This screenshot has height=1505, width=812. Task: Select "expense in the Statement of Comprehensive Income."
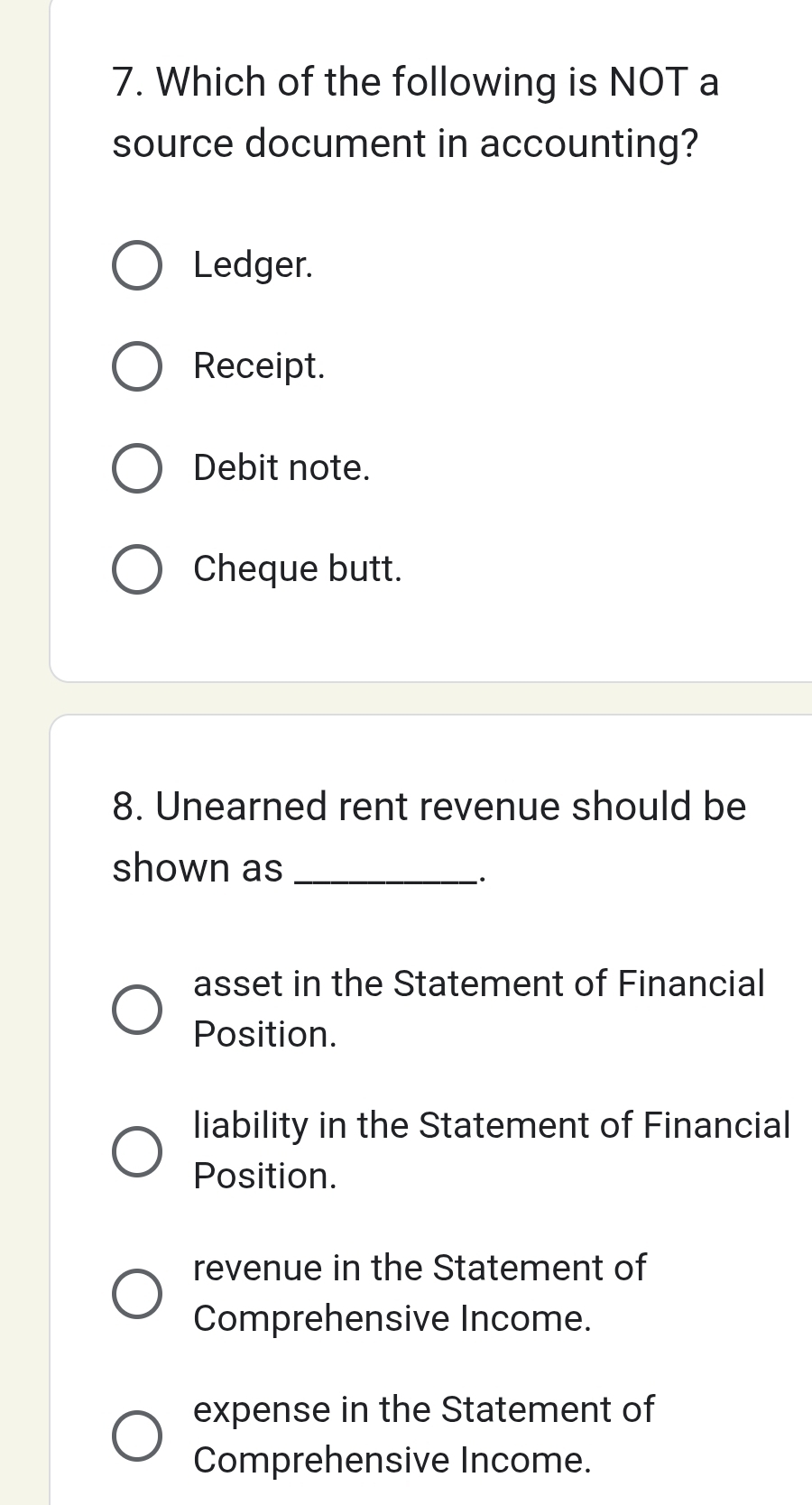tap(137, 1435)
